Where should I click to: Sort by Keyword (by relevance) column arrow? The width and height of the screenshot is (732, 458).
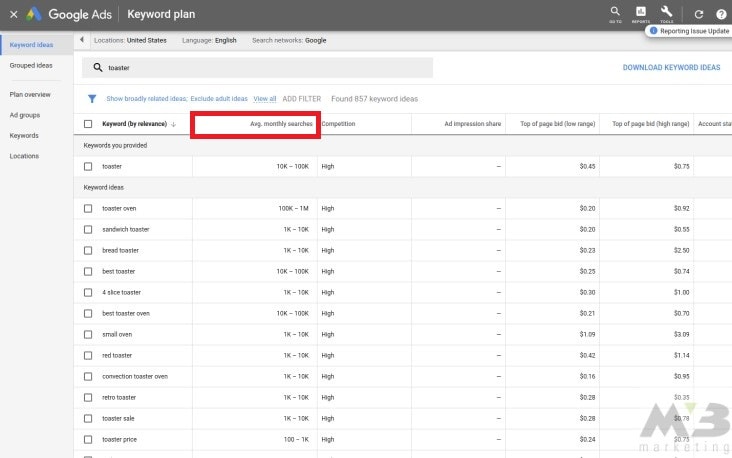click(173, 124)
